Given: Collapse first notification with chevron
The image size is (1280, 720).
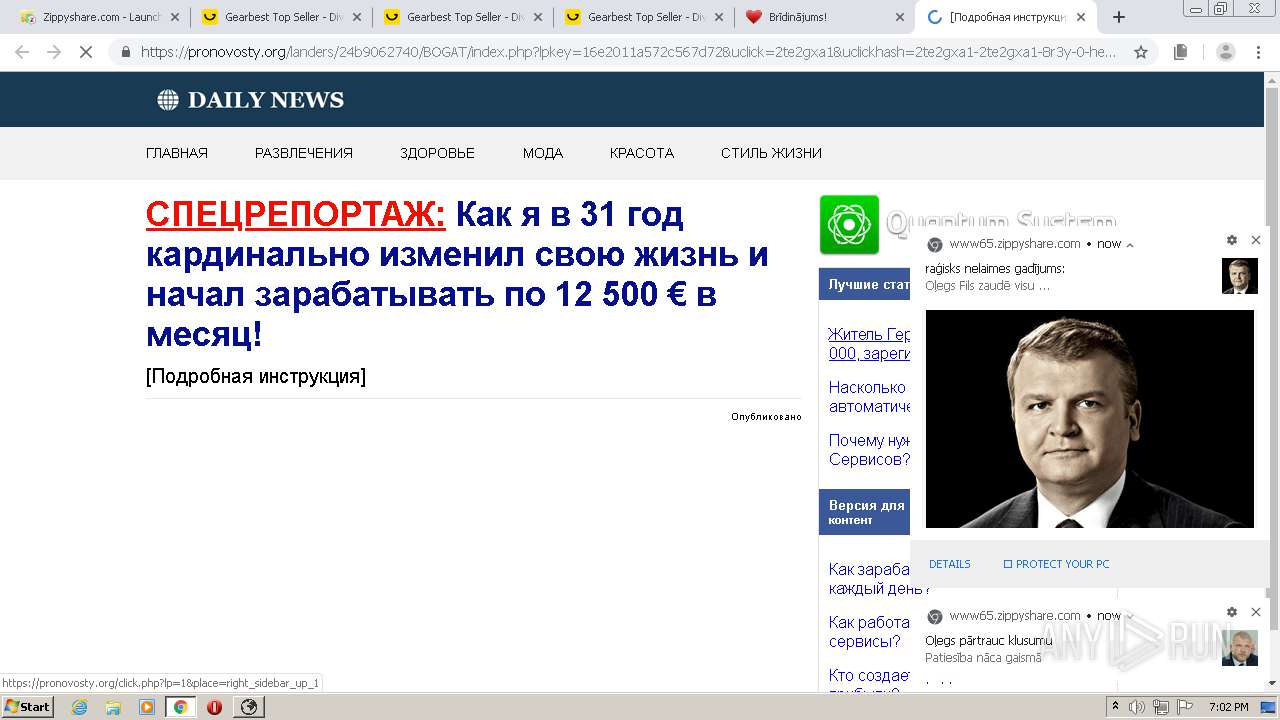Looking at the screenshot, I should coord(1130,244).
